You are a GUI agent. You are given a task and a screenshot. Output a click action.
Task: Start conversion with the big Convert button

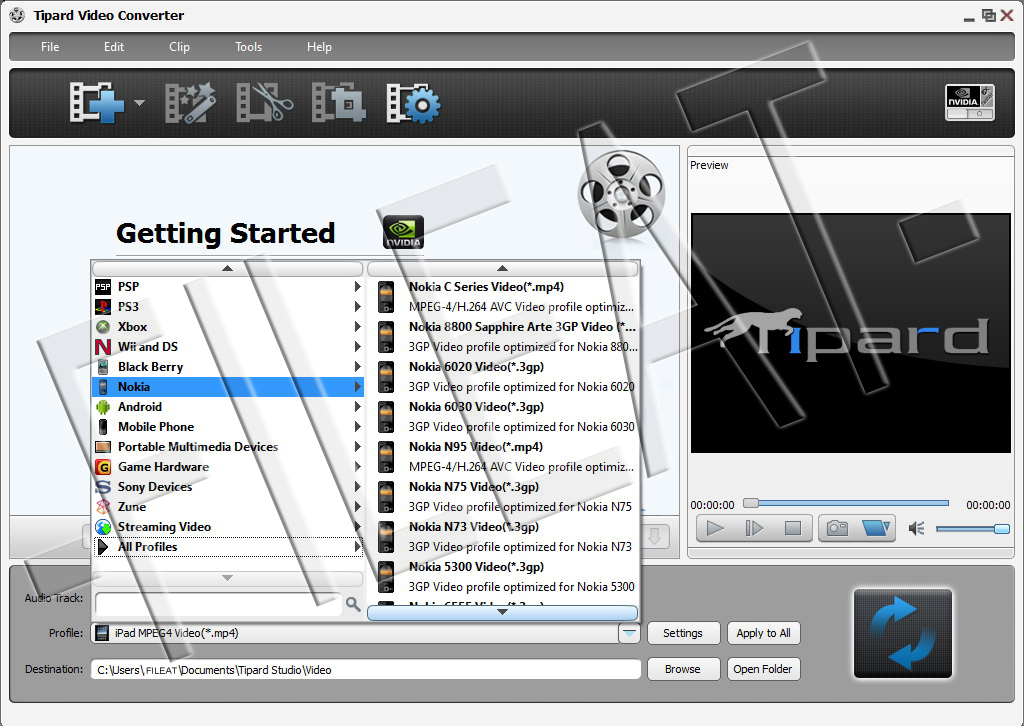903,633
